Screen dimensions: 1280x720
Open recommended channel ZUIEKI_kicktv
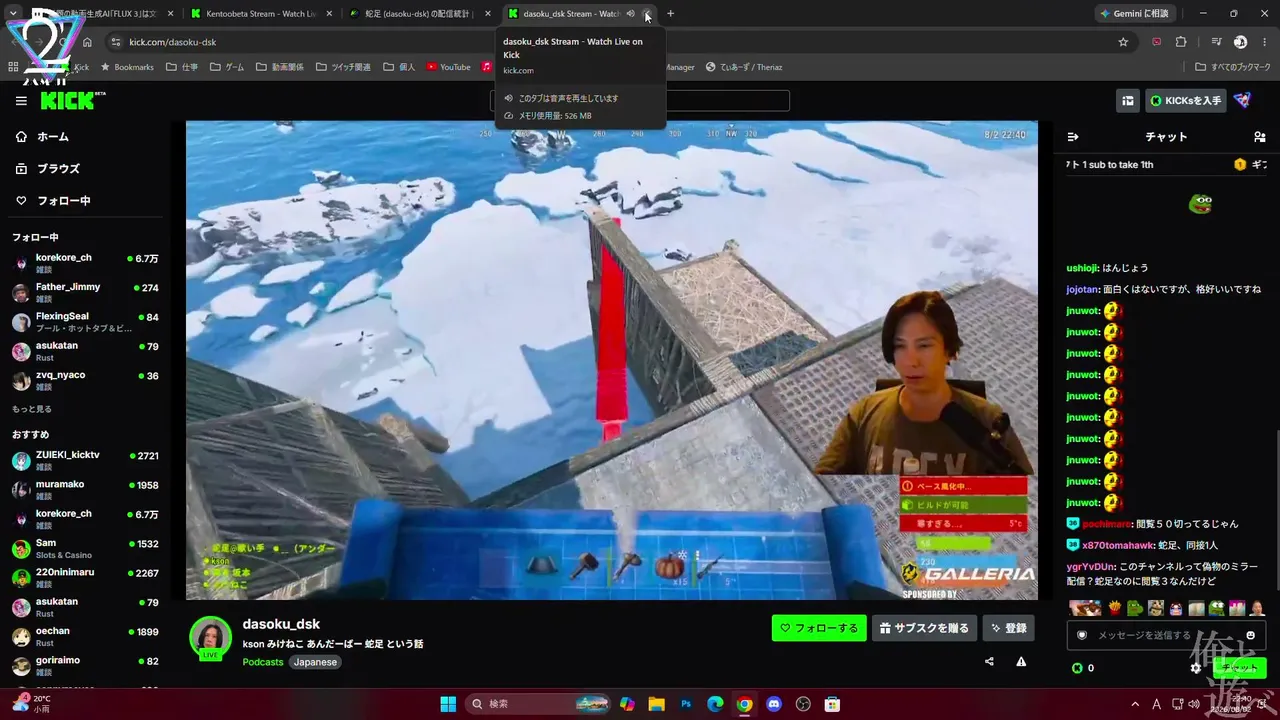(86, 461)
